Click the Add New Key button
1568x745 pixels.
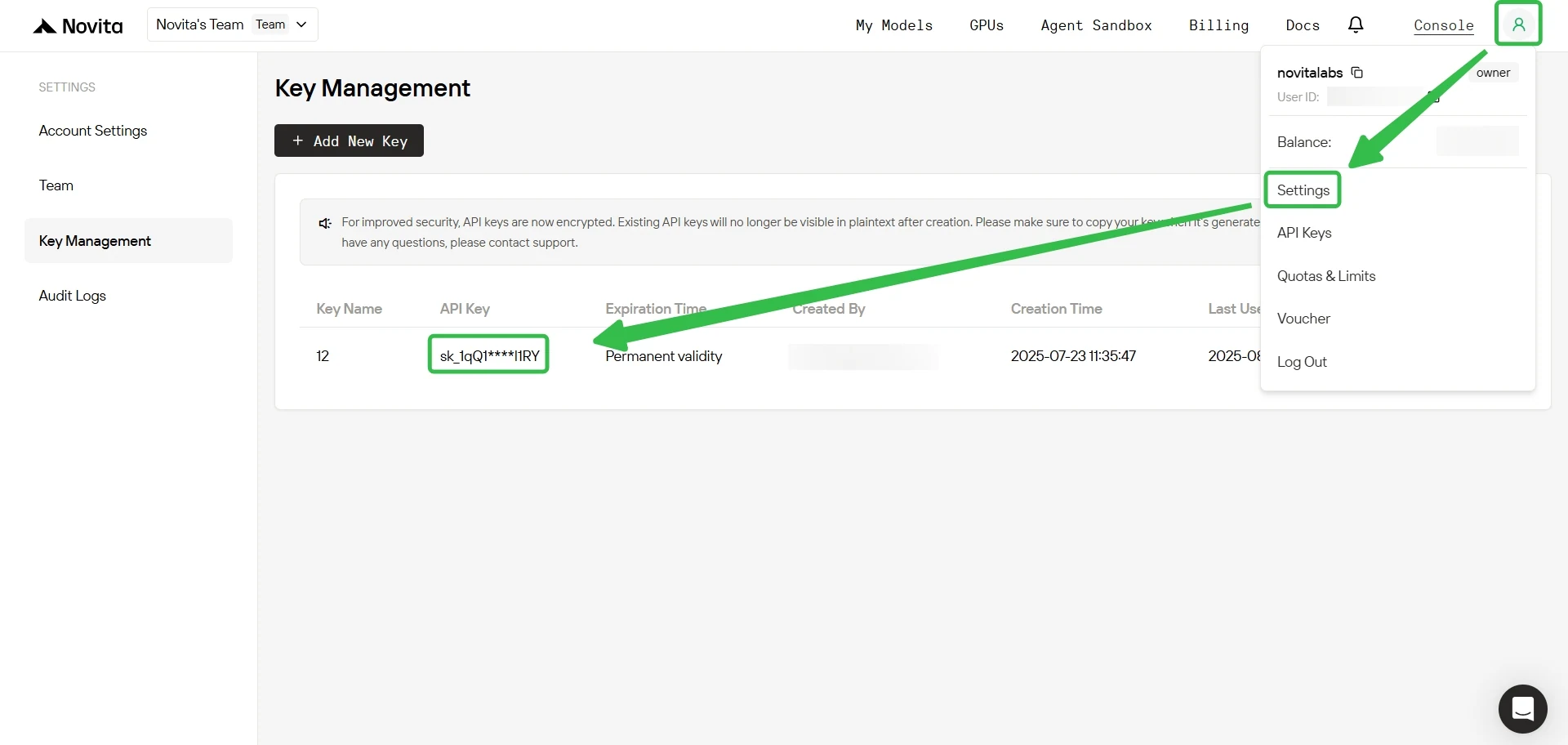(x=349, y=141)
